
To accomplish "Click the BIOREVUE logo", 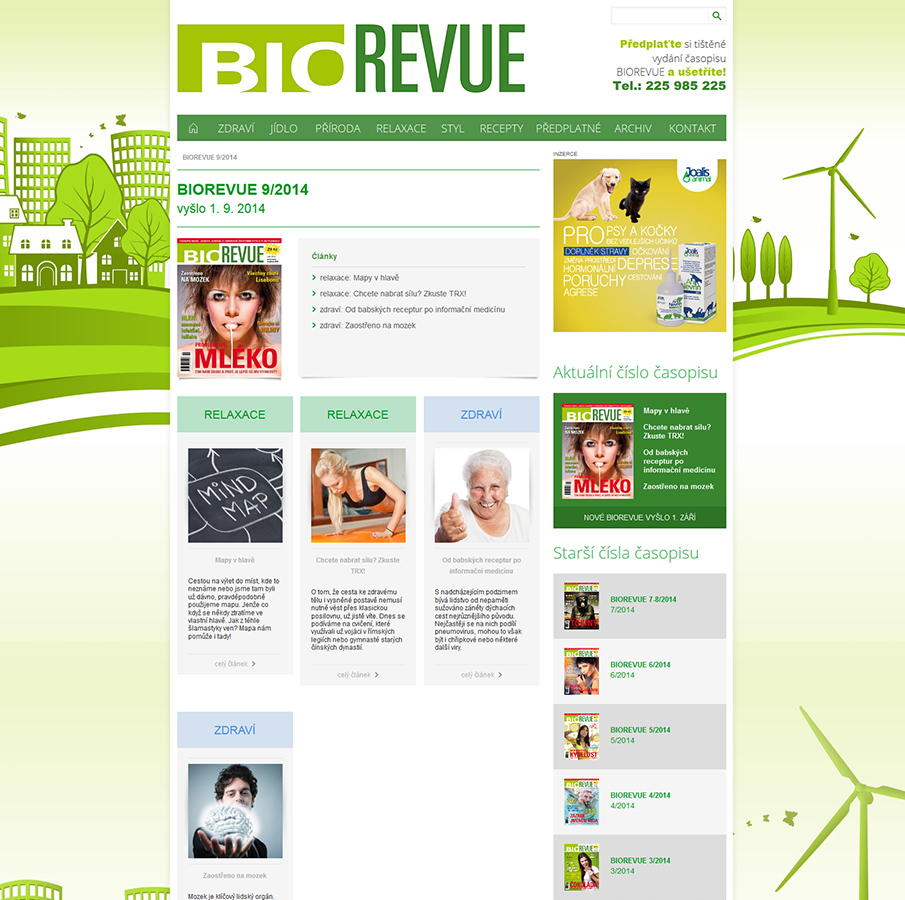I will point(351,58).
